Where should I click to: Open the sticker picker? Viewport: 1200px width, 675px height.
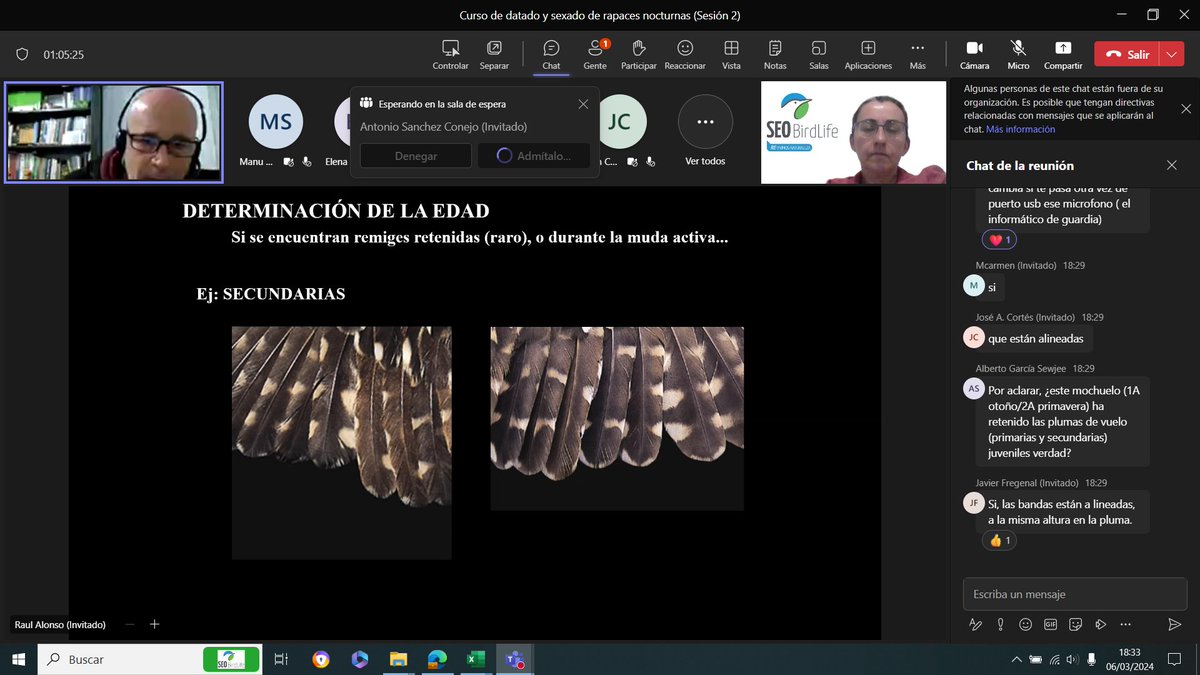1075,624
